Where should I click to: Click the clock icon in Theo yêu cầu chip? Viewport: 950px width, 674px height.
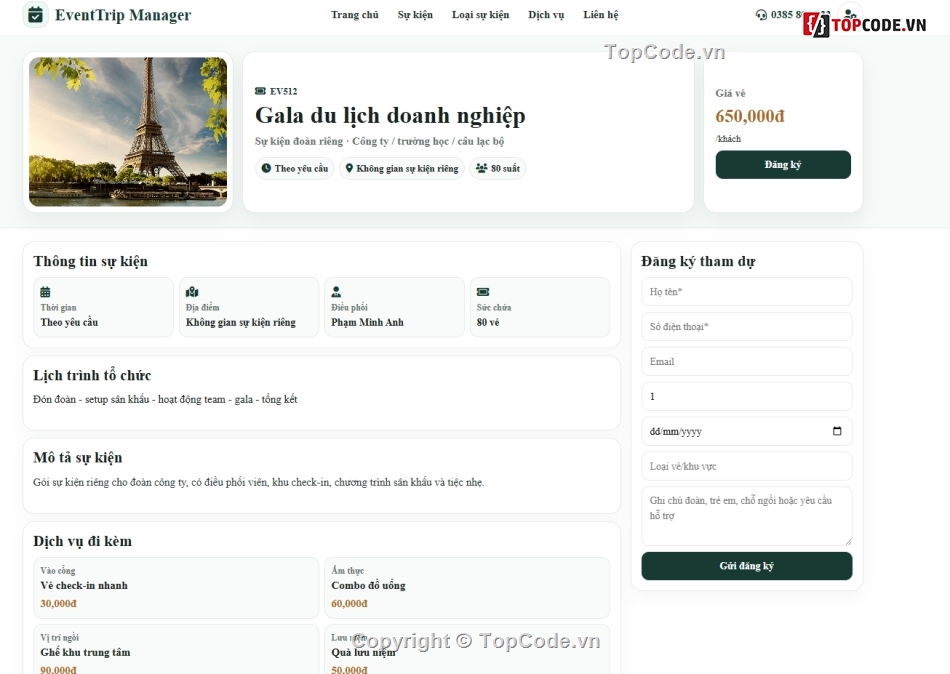coord(266,168)
